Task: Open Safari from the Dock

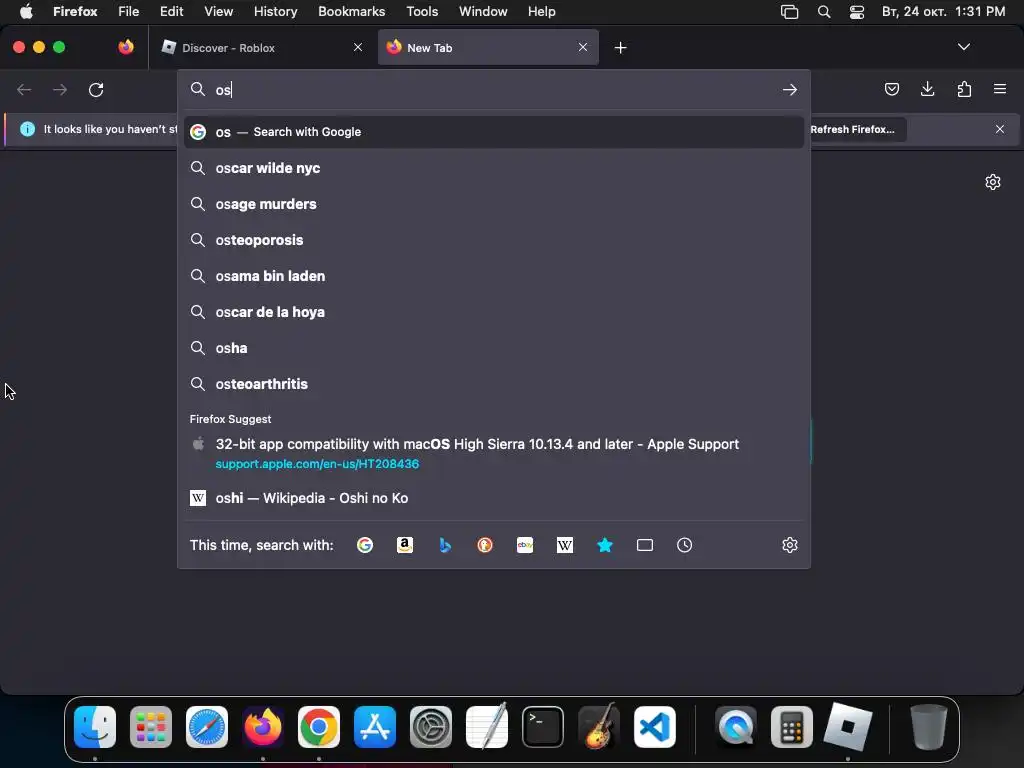Action: pyautogui.click(x=207, y=727)
